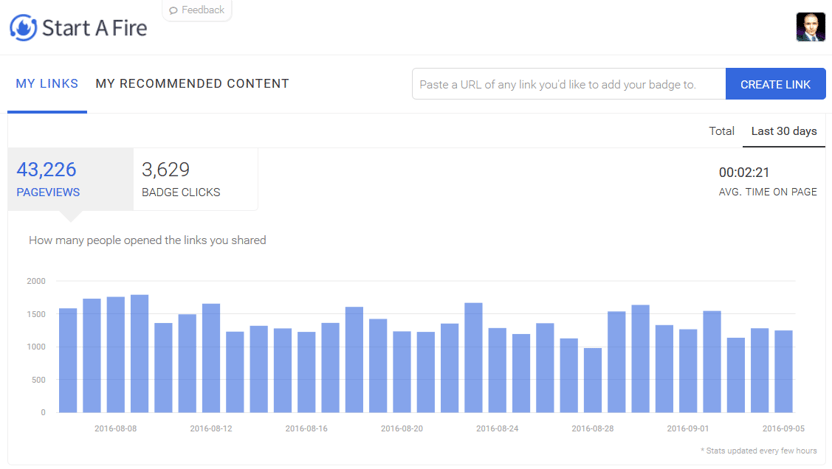Screen dimensions: 832x469
Task: Click the Start A Fire title text
Action: (94, 28)
